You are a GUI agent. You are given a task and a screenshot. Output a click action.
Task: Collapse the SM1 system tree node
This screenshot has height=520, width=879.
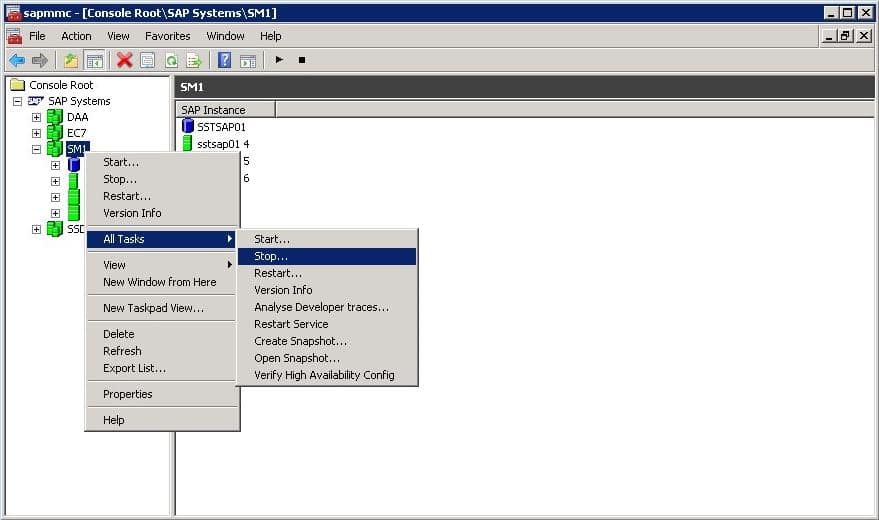point(37,149)
